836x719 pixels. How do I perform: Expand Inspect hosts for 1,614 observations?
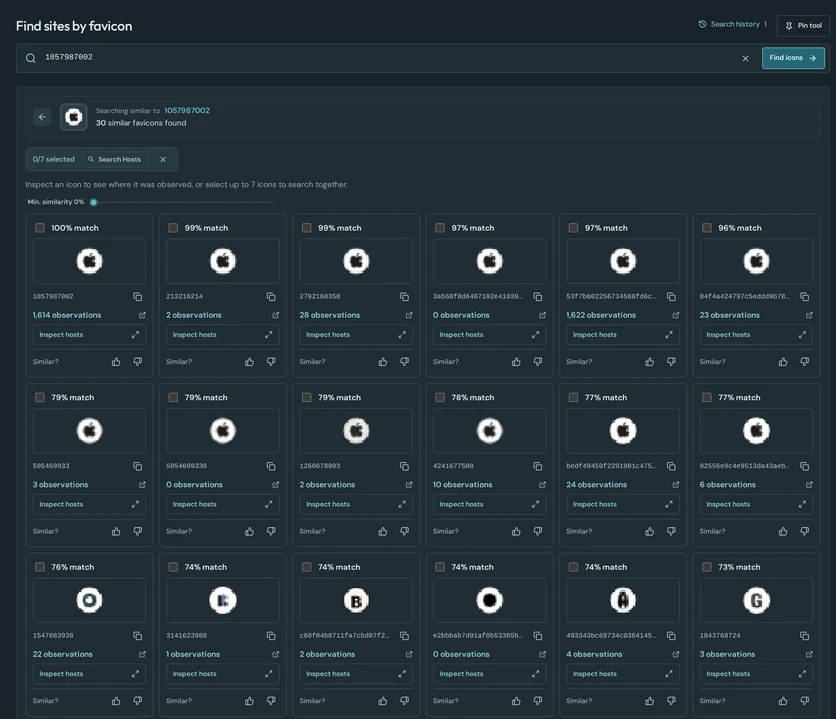[x=89, y=335]
